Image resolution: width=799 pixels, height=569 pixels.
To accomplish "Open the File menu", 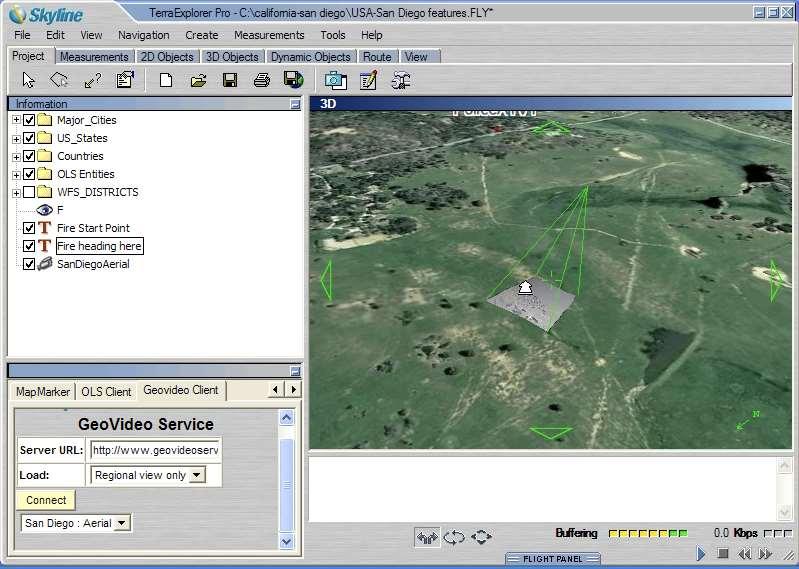I will click(22, 35).
